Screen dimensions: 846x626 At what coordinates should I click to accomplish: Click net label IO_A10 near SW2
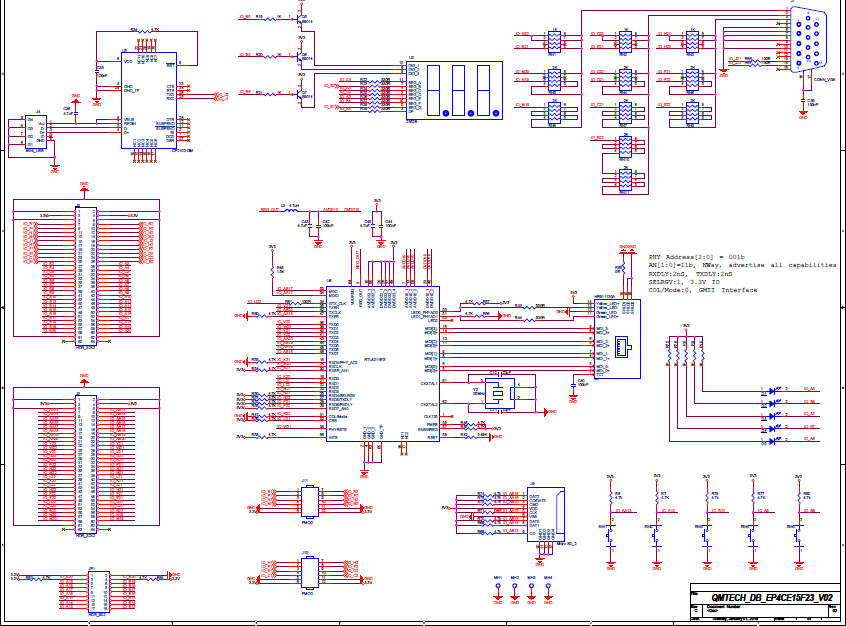[668, 511]
